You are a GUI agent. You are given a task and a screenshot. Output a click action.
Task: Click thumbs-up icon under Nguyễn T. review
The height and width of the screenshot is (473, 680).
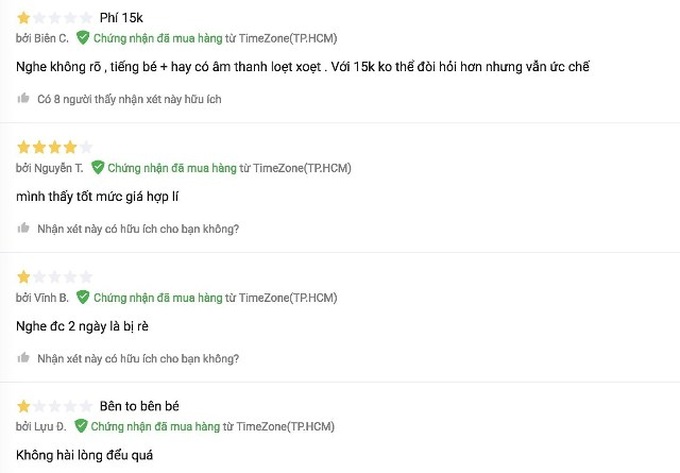(x=23, y=228)
